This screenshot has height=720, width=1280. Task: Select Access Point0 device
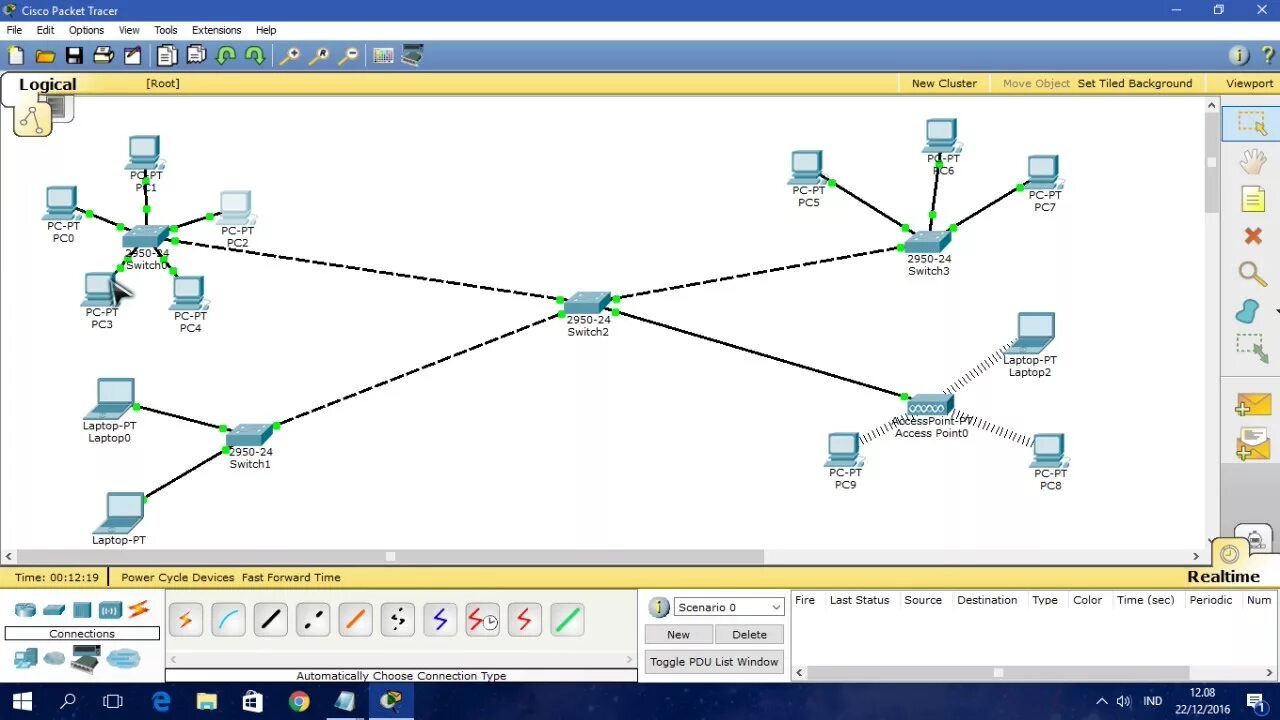coord(929,405)
